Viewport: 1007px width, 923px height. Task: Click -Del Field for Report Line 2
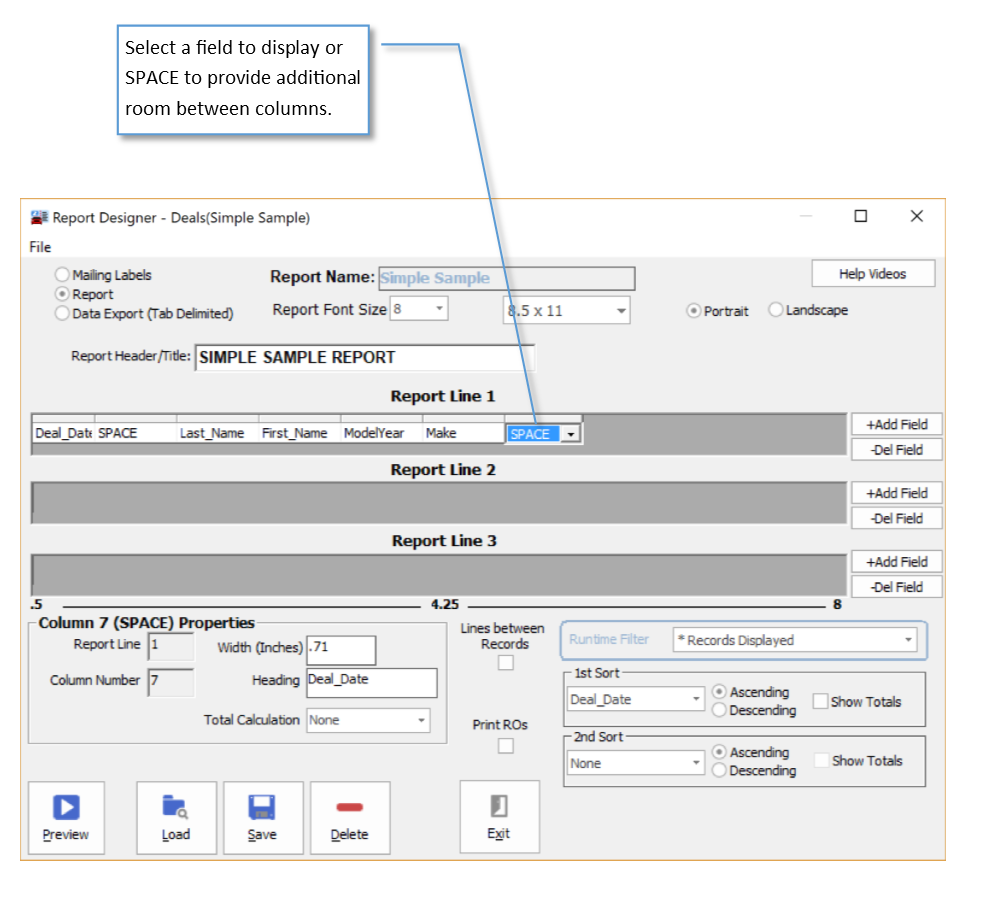coord(896,518)
